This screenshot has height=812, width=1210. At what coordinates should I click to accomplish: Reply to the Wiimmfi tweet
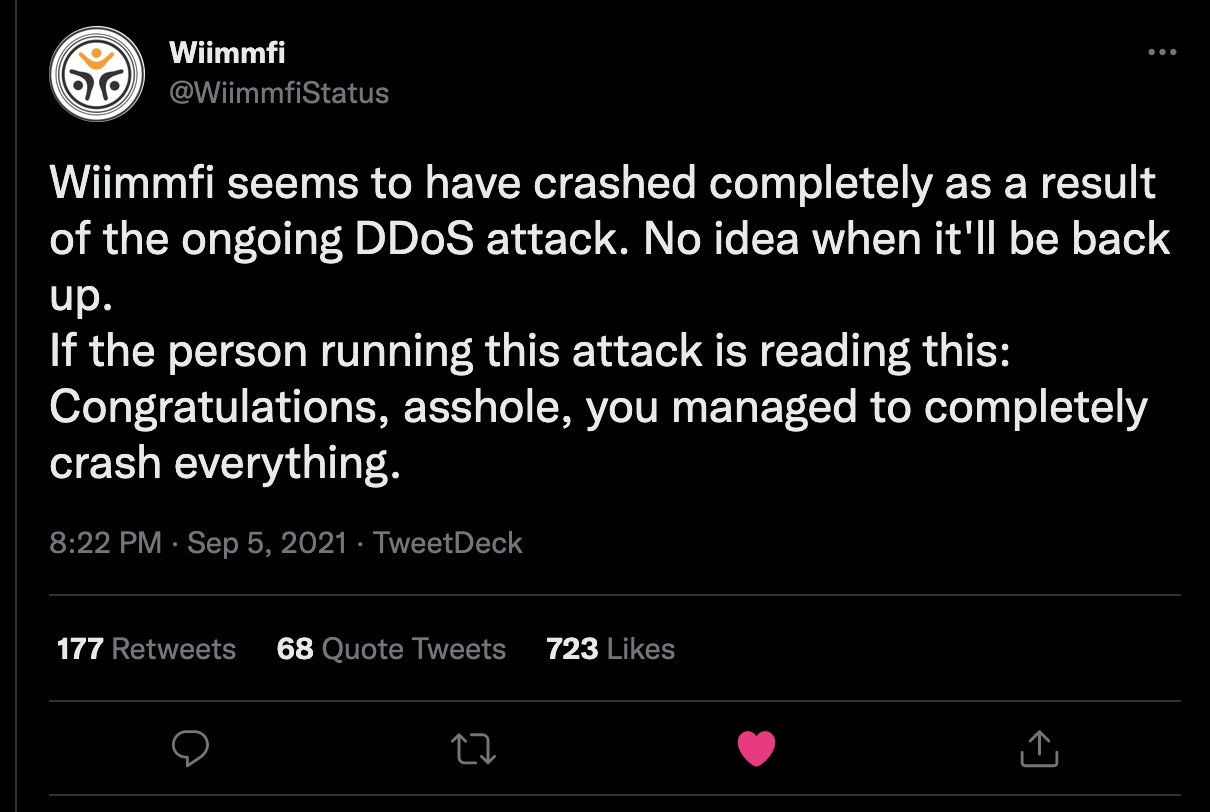189,747
